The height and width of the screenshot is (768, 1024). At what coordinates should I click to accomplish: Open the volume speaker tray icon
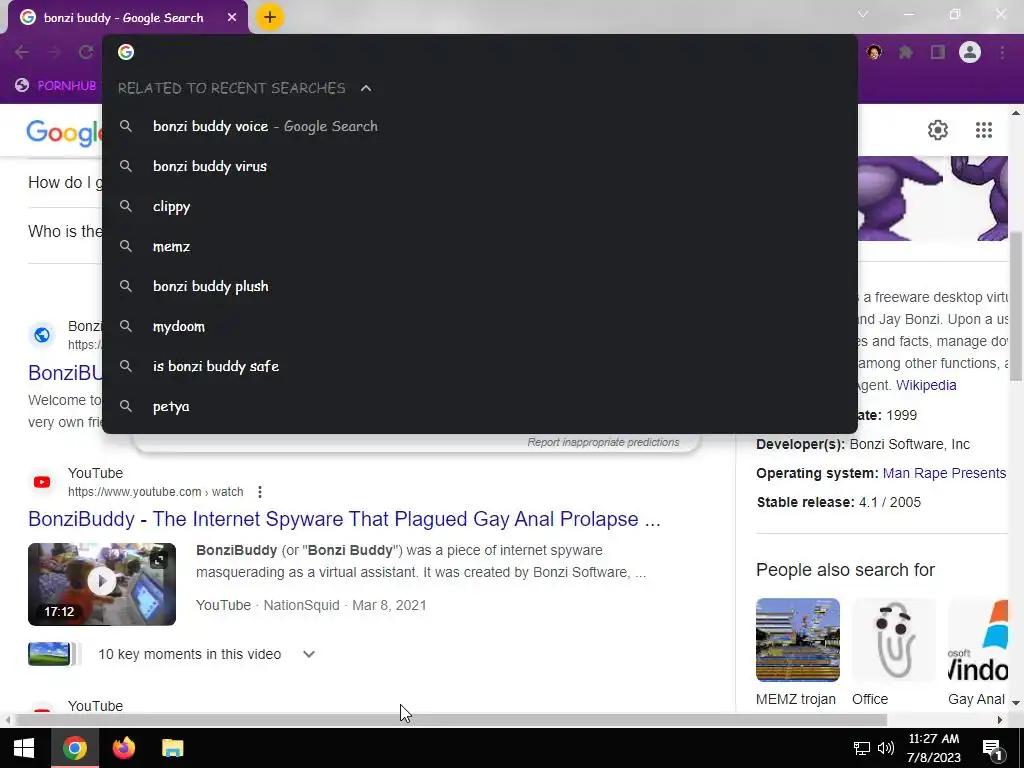point(886,748)
